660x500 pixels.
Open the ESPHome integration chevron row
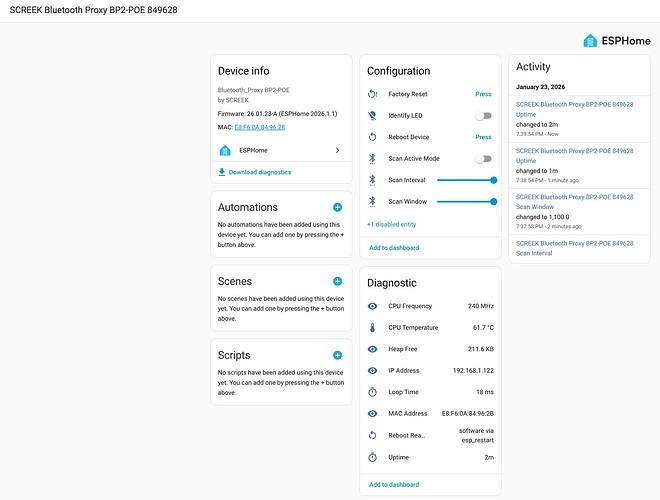(x=280, y=150)
